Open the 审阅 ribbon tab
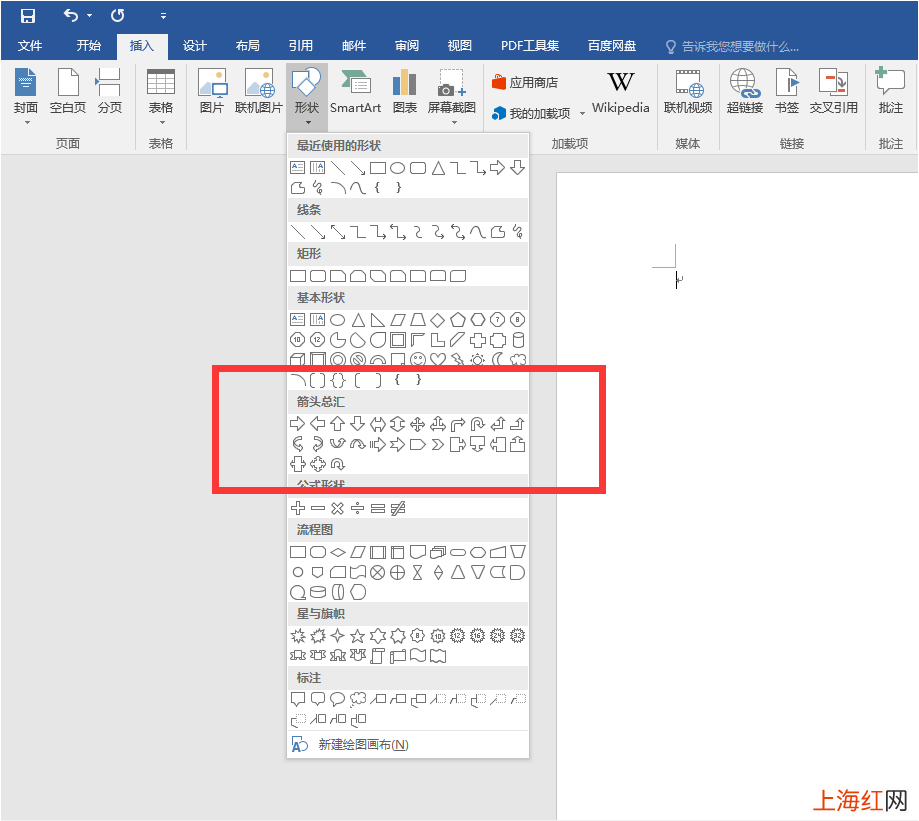Image resolution: width=919 pixels, height=821 pixels. tap(407, 46)
